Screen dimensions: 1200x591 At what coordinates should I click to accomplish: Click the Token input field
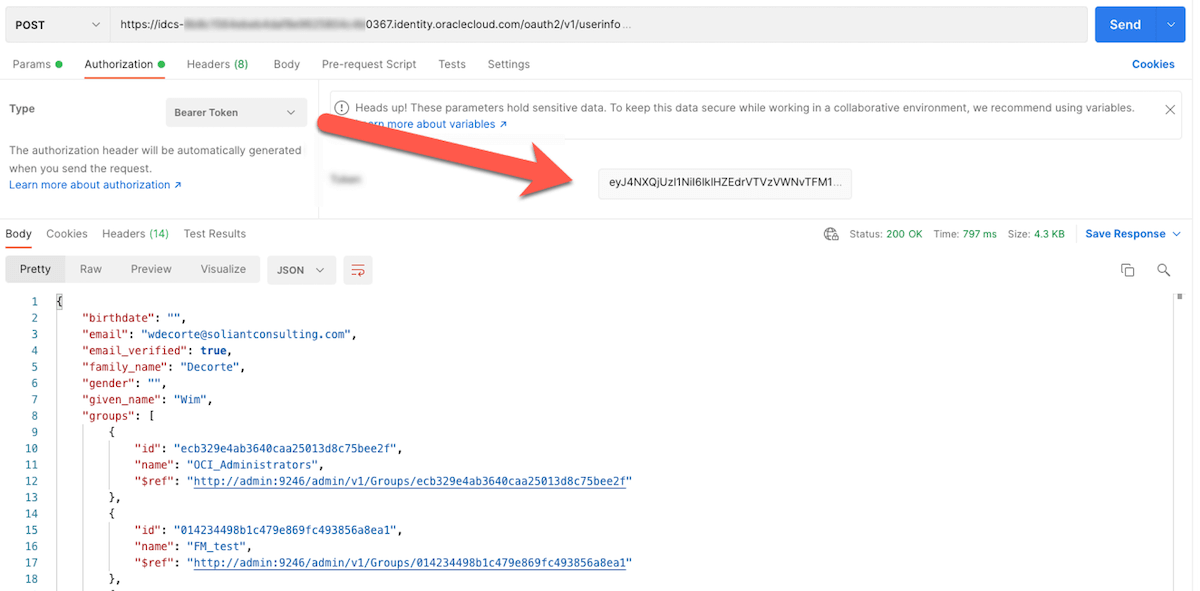point(725,183)
